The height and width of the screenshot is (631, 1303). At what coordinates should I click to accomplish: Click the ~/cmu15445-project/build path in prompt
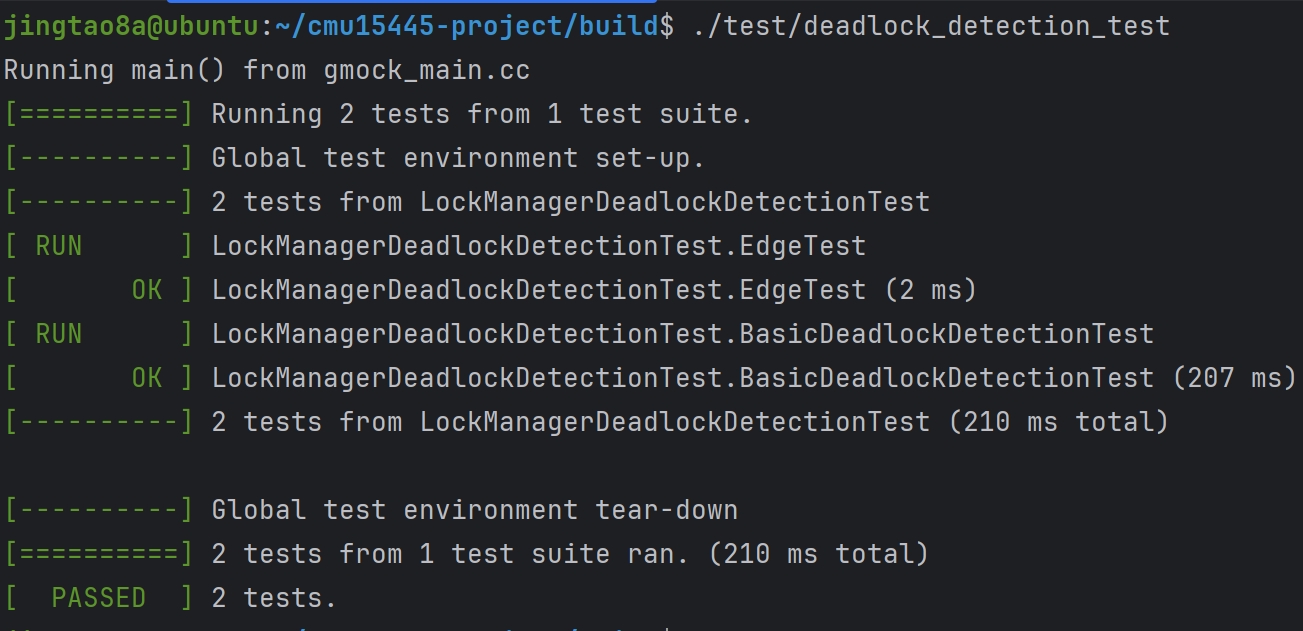pyautogui.click(x=466, y=26)
